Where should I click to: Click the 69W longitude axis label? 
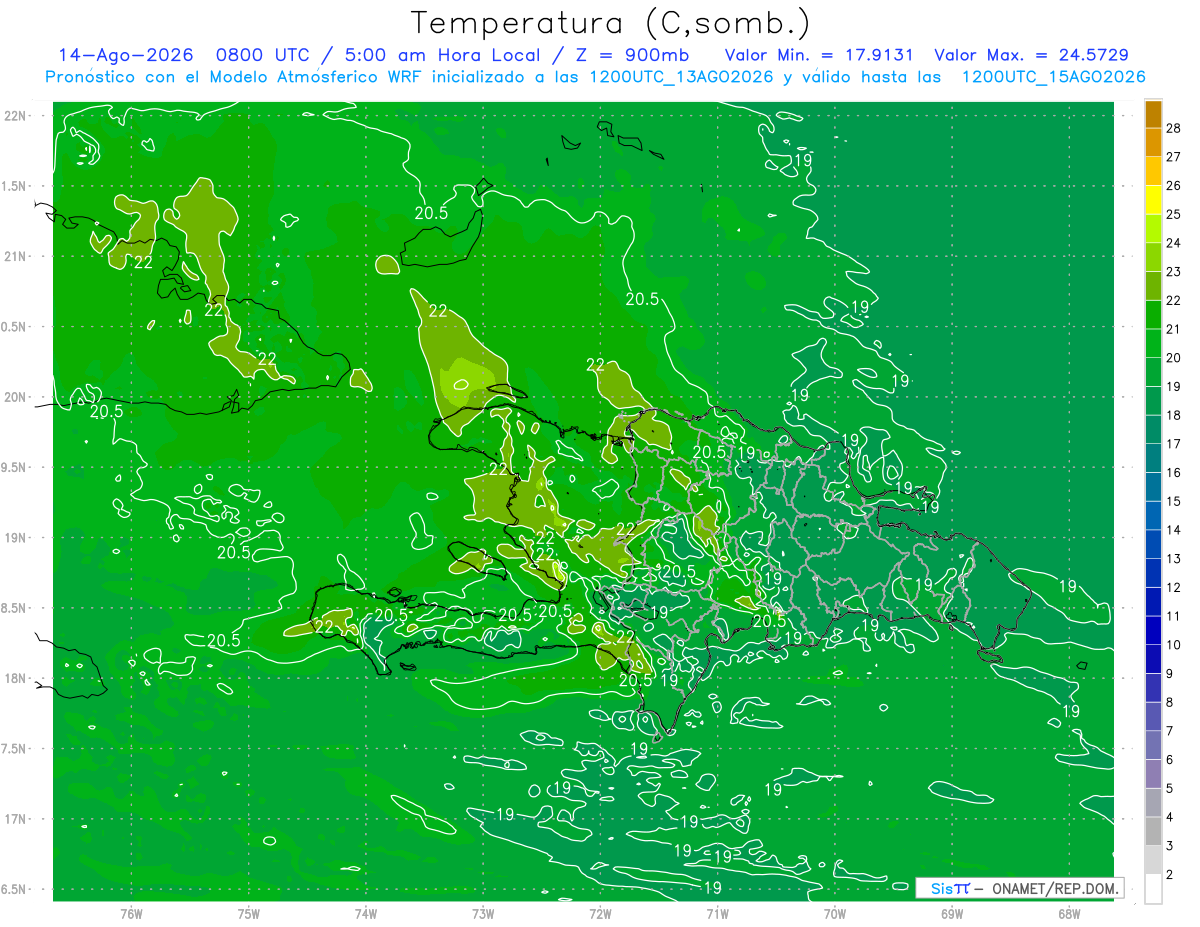pyautogui.click(x=951, y=913)
